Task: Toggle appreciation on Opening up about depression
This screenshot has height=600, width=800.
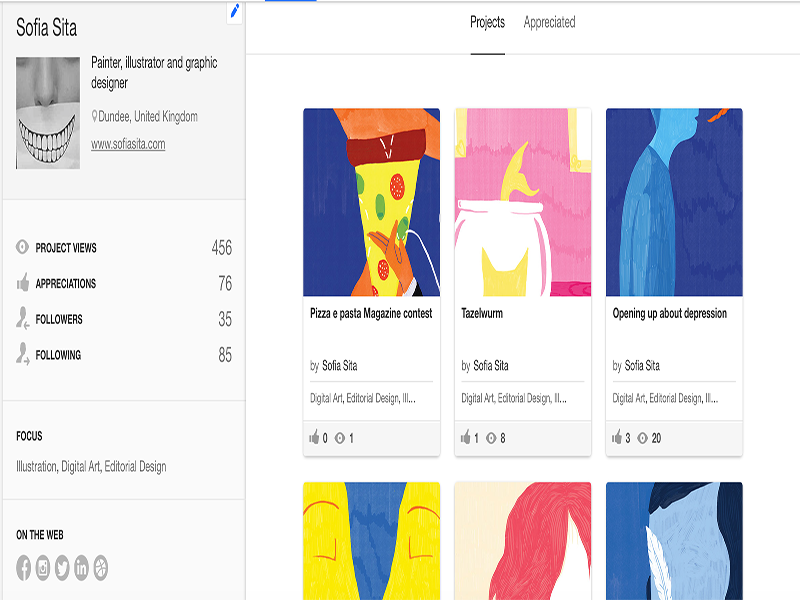Action: [x=616, y=436]
